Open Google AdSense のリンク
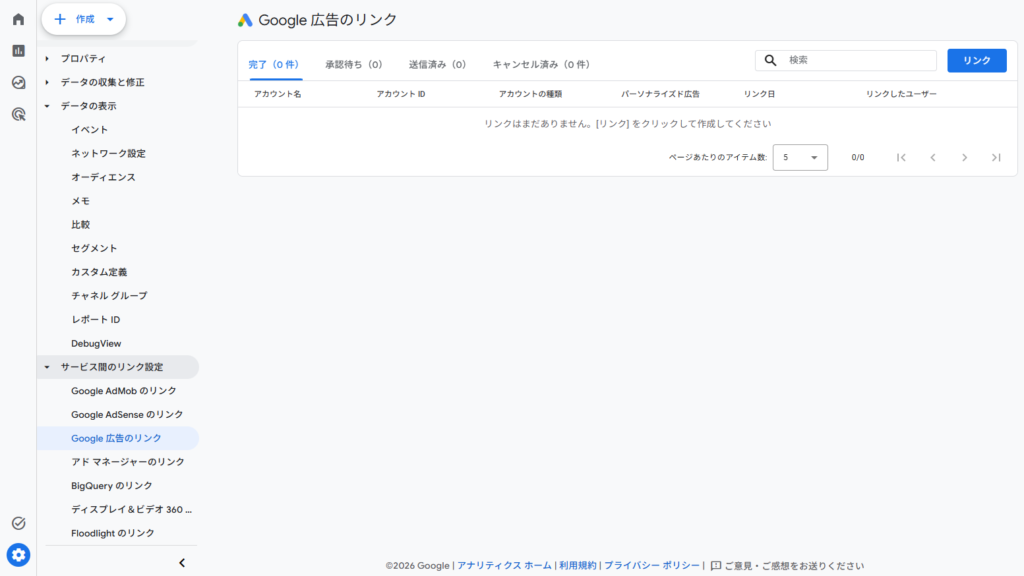Screen dimensions: 1024x576 (x=127, y=415)
